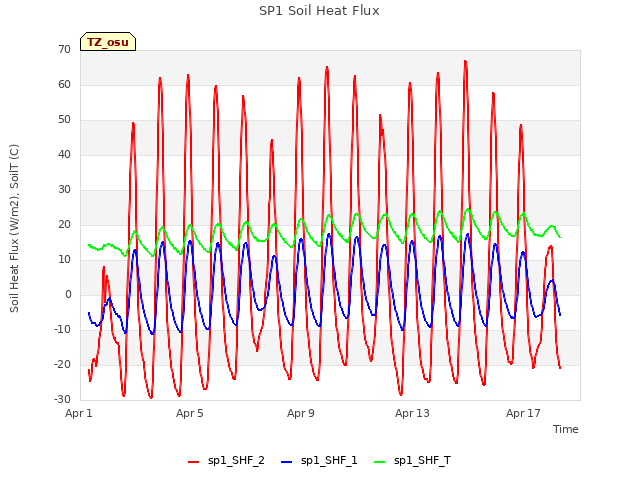Click the TZ_osu annotation label
The height and width of the screenshot is (480, 640).
pyautogui.click(x=108, y=42)
